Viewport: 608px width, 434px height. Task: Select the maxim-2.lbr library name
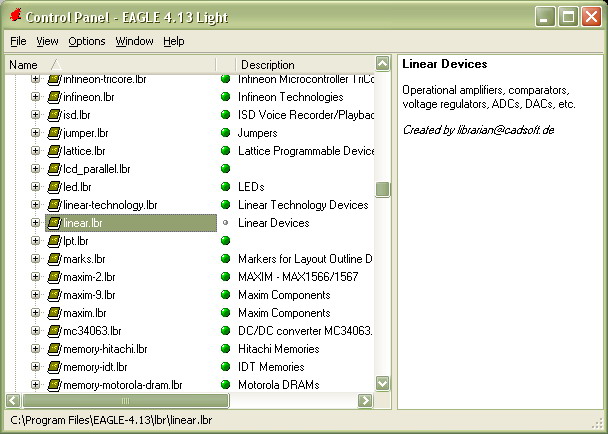point(89,277)
